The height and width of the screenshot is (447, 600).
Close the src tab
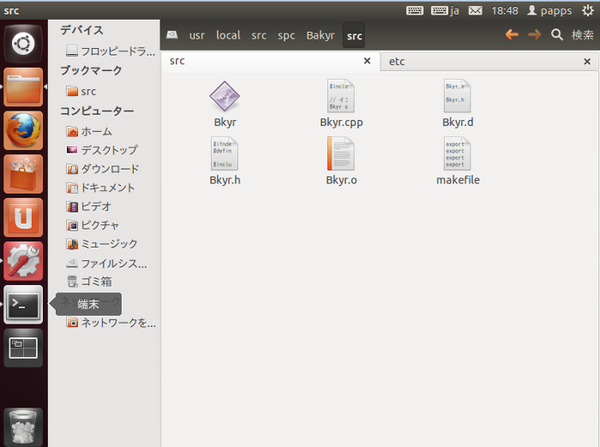(x=367, y=62)
